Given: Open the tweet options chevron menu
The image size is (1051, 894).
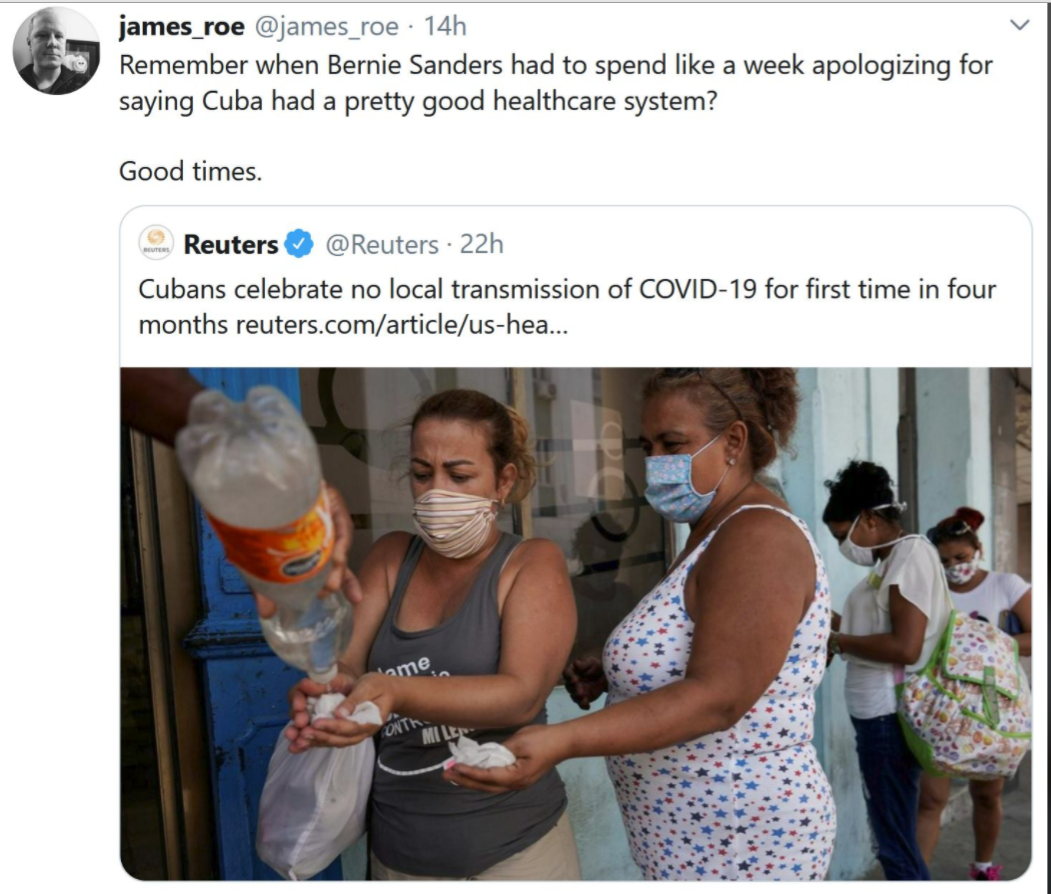Looking at the screenshot, I should point(1019,25).
